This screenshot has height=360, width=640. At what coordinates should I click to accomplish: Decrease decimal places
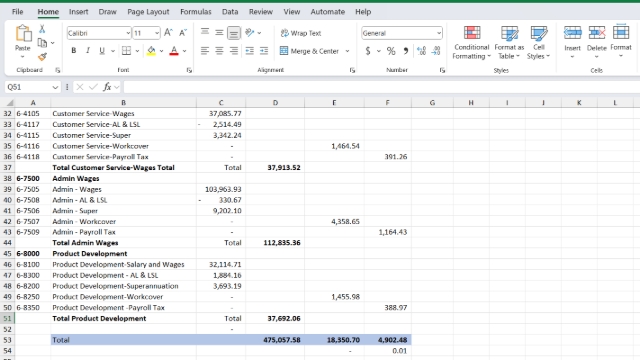(x=436, y=51)
